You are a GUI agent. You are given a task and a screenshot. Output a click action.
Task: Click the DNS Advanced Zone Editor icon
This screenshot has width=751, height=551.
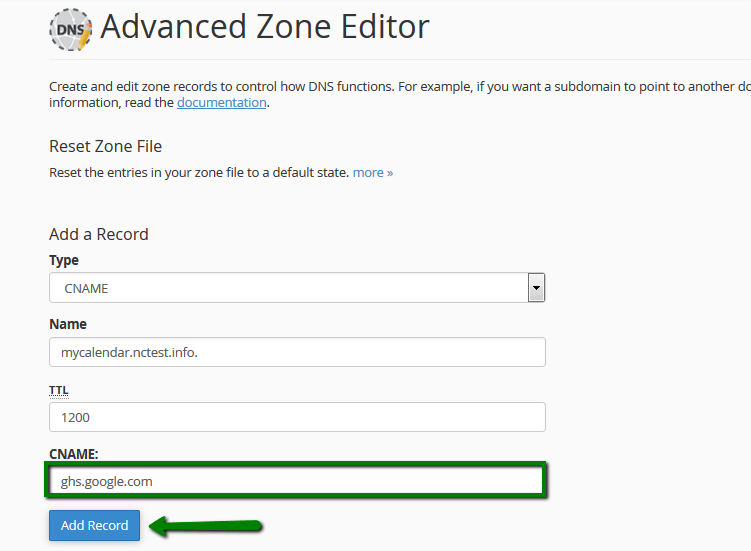click(x=70, y=30)
